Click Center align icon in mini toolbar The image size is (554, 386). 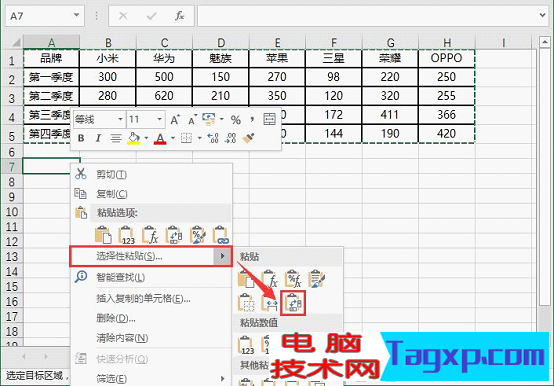(x=116, y=138)
